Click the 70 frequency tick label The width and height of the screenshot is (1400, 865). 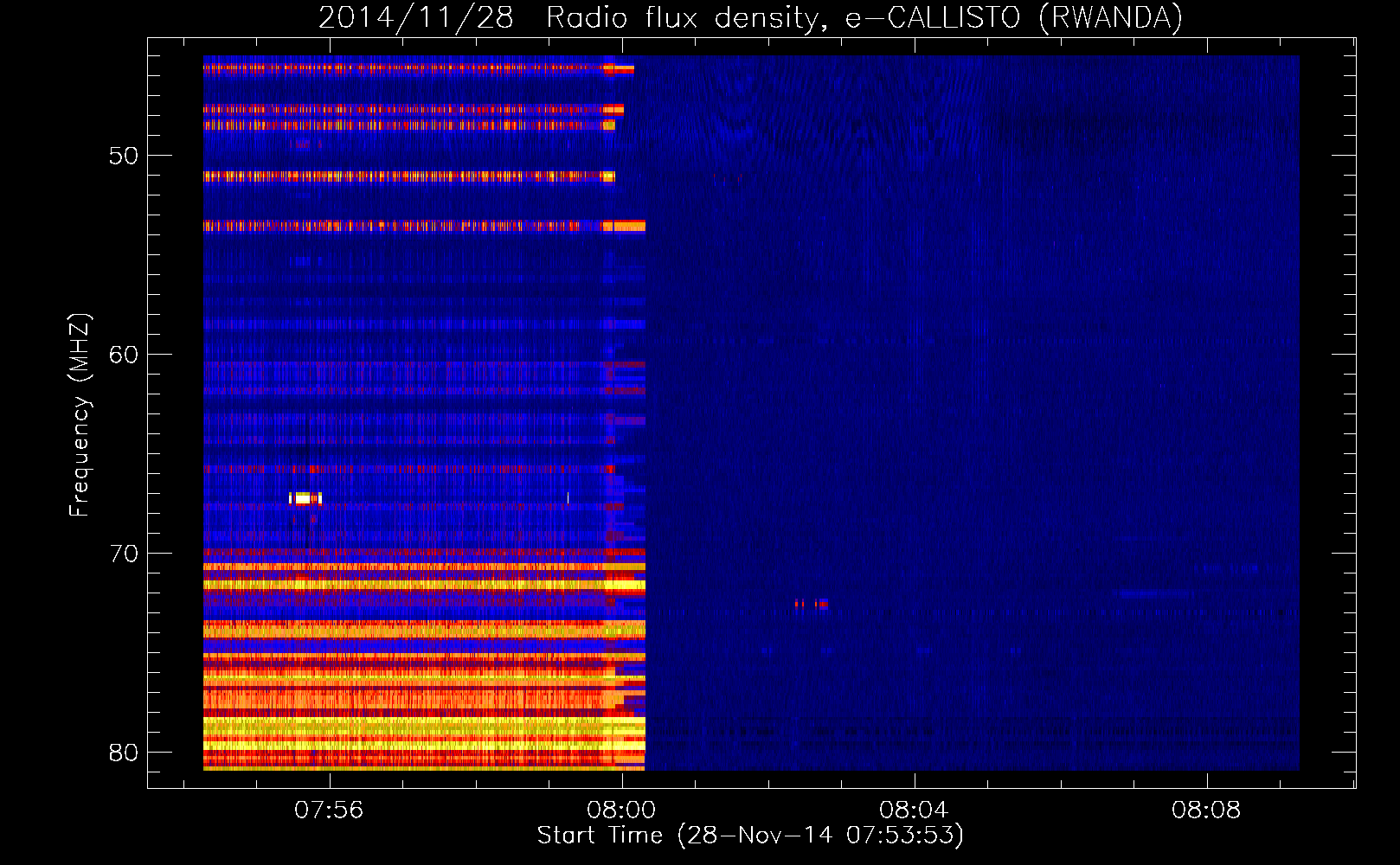click(x=123, y=554)
